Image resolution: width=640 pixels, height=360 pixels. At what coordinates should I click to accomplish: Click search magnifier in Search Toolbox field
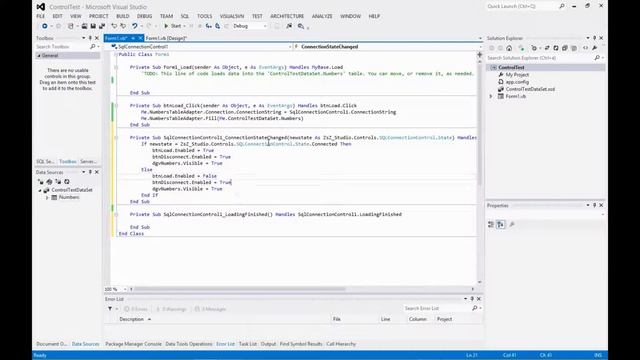coord(93,47)
